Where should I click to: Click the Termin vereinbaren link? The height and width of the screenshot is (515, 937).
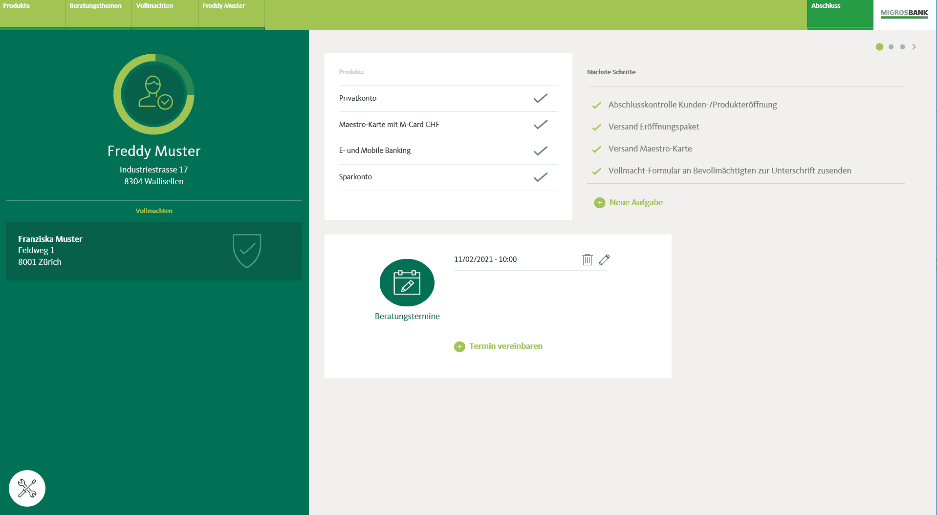pyautogui.click(x=505, y=346)
